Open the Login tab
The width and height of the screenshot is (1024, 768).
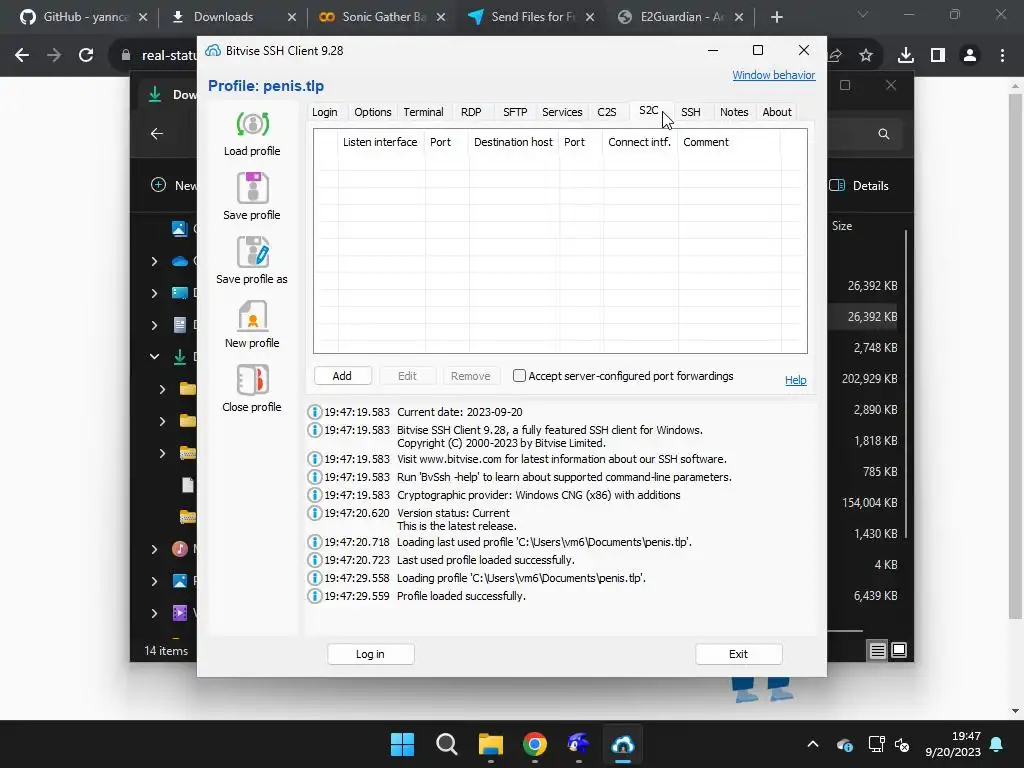coord(325,112)
